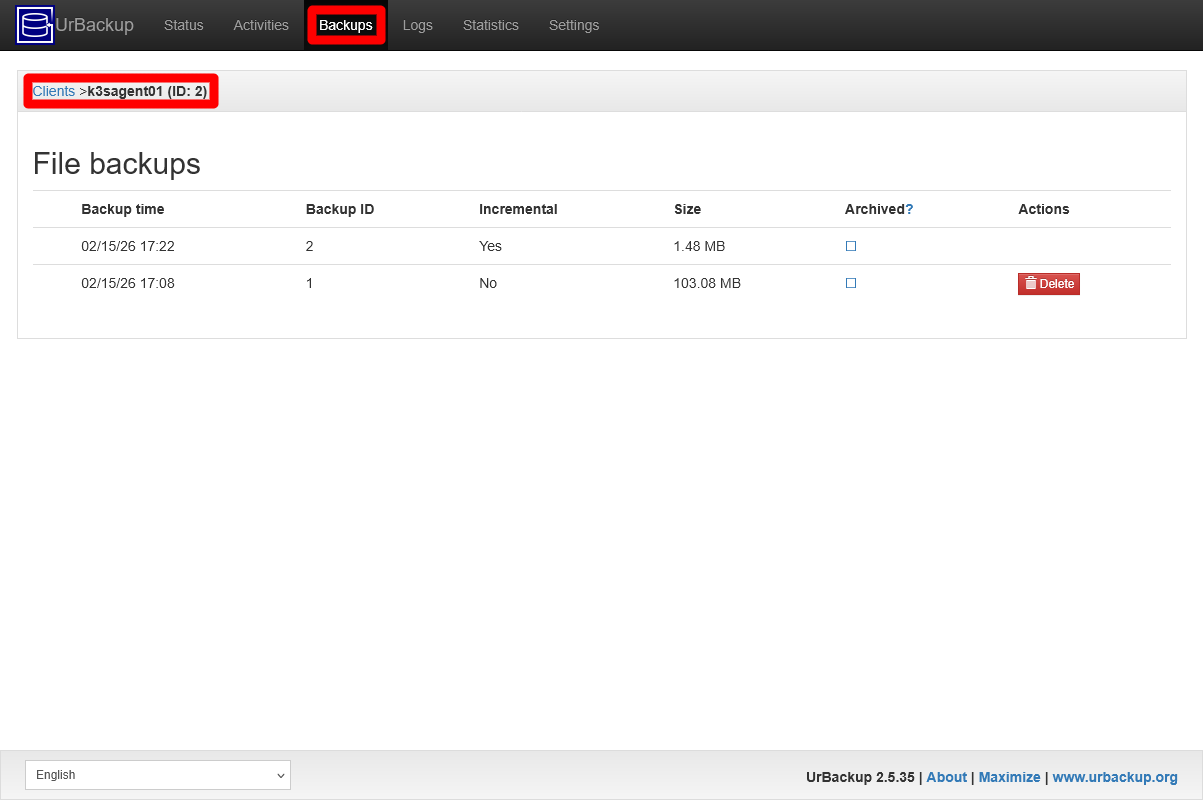Switch to the Status tab
The image size is (1203, 806).
pyautogui.click(x=183, y=25)
